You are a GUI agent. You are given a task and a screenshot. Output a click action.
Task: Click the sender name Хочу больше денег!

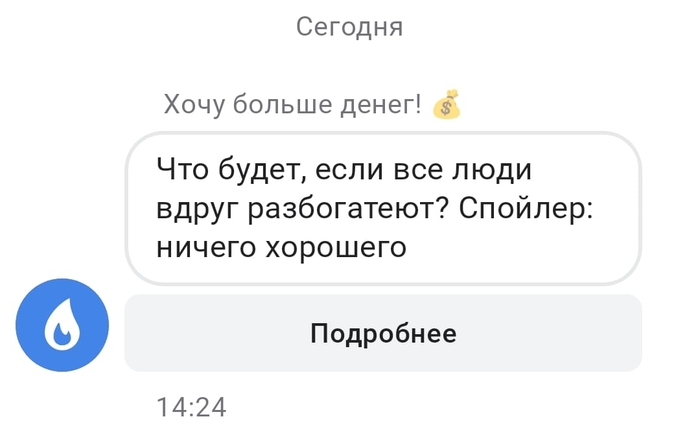pos(292,104)
